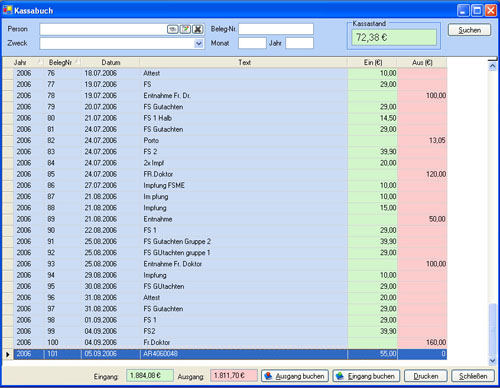This screenshot has width=500, height=388.
Task: Click the row selector arrow for row 101
Action: click(8, 354)
